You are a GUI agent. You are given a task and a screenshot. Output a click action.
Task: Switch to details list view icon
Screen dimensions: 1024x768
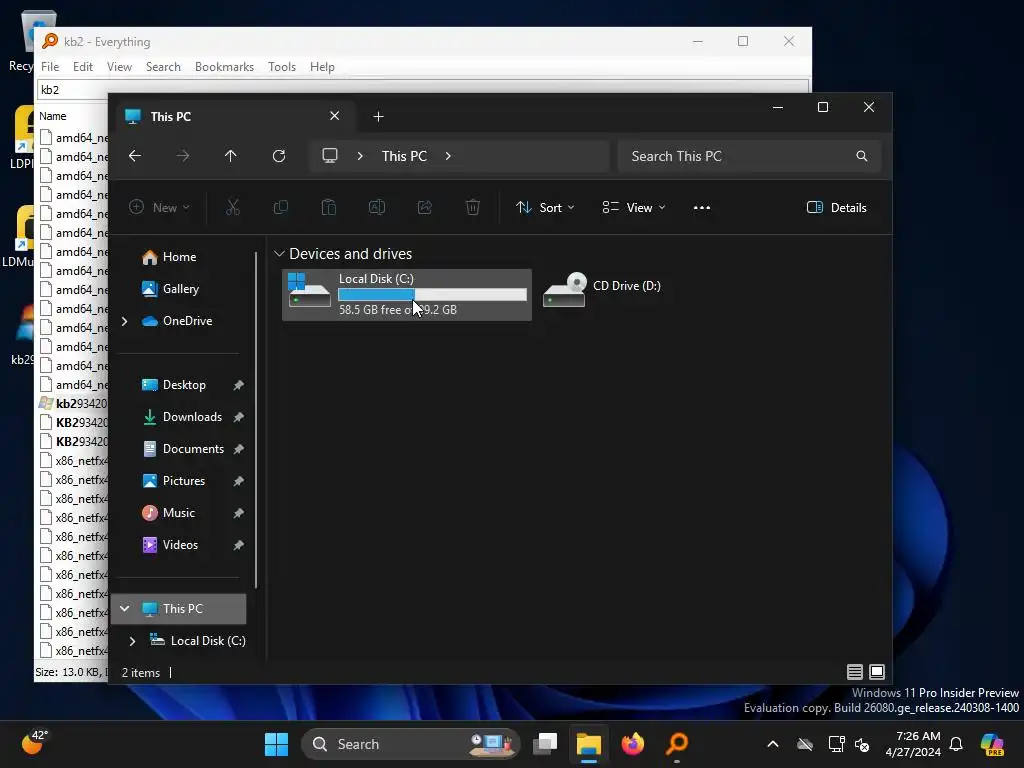(855, 672)
